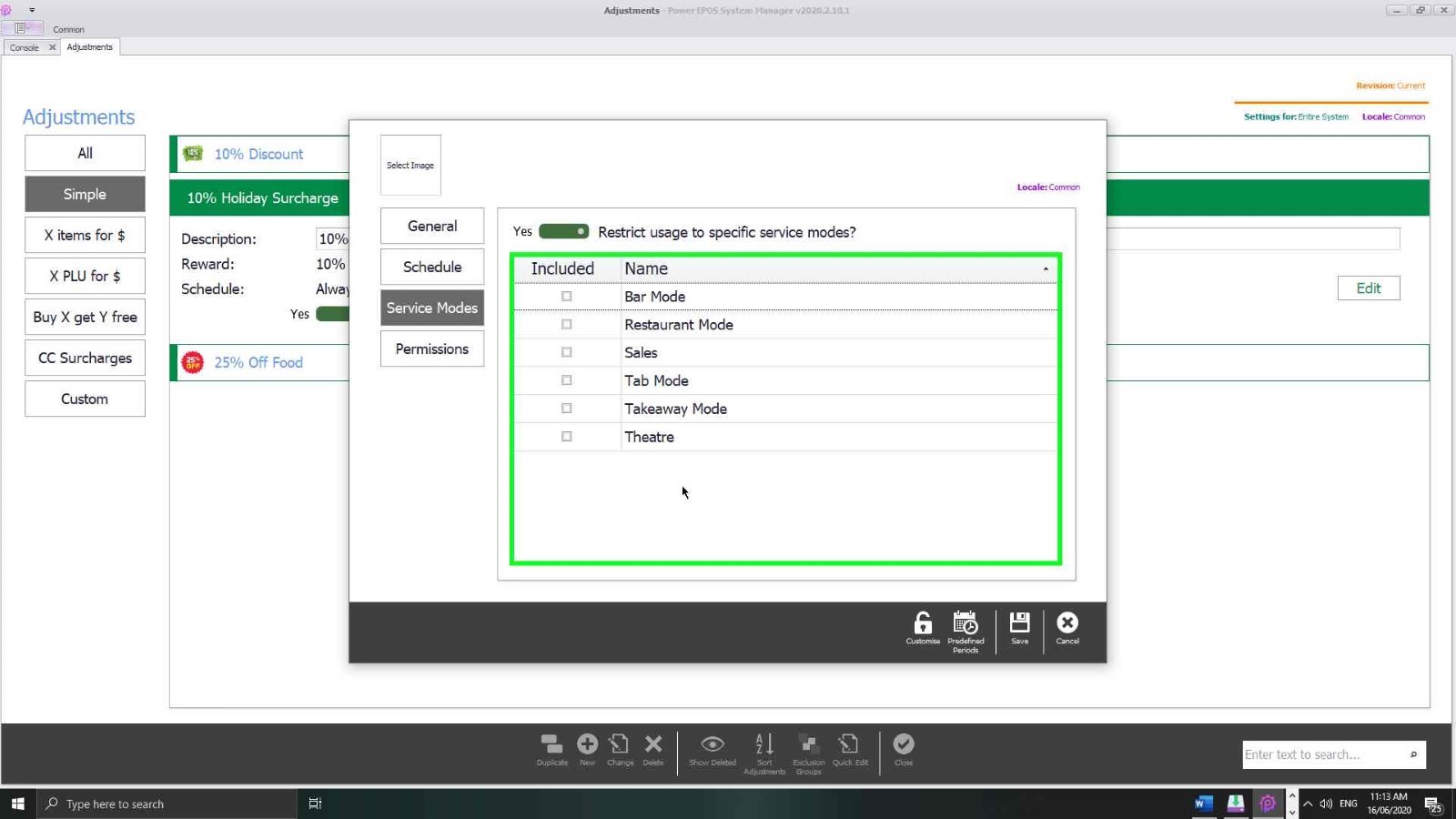Check the Bar Mode included checkbox

(x=567, y=297)
